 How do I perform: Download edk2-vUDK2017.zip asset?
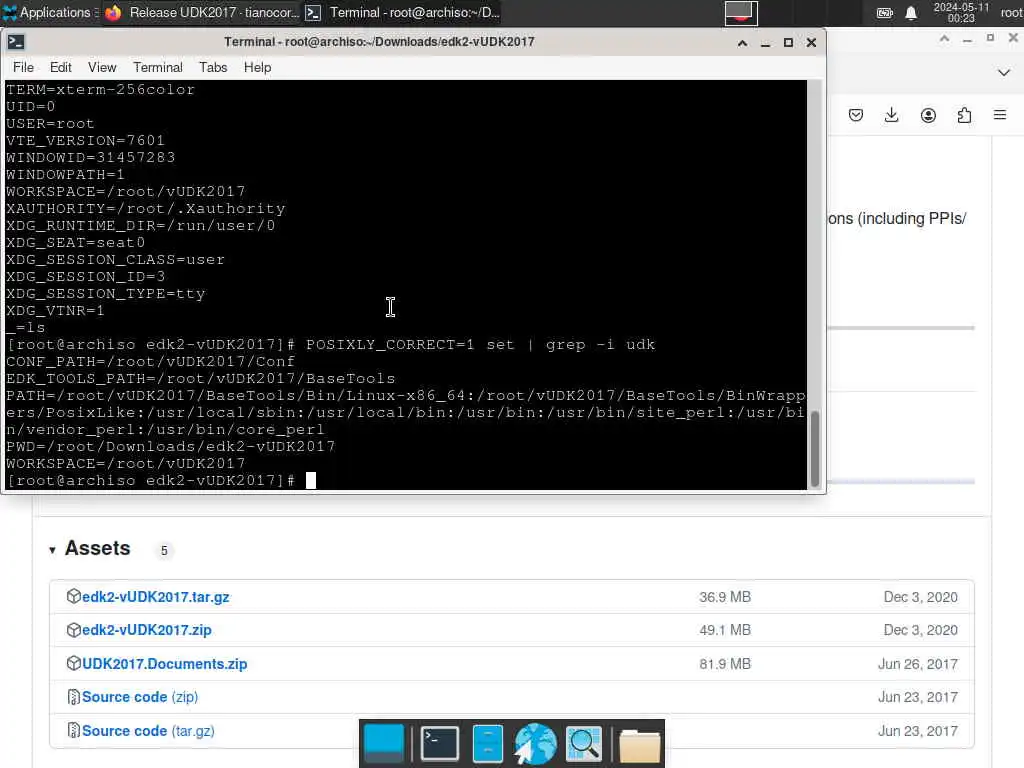(x=147, y=630)
